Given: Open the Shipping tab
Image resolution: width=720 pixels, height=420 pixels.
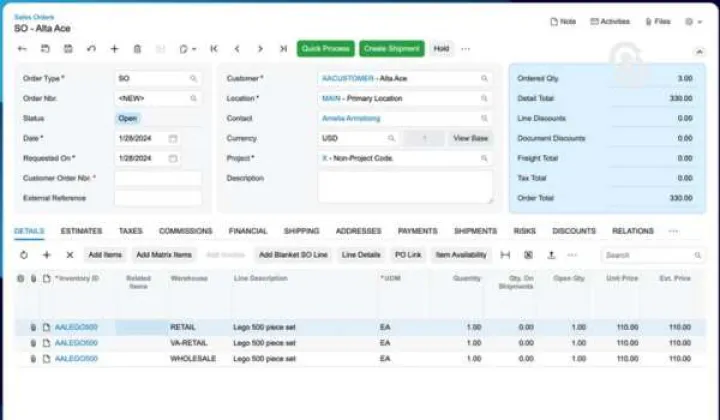Looking at the screenshot, I should 301,231.
